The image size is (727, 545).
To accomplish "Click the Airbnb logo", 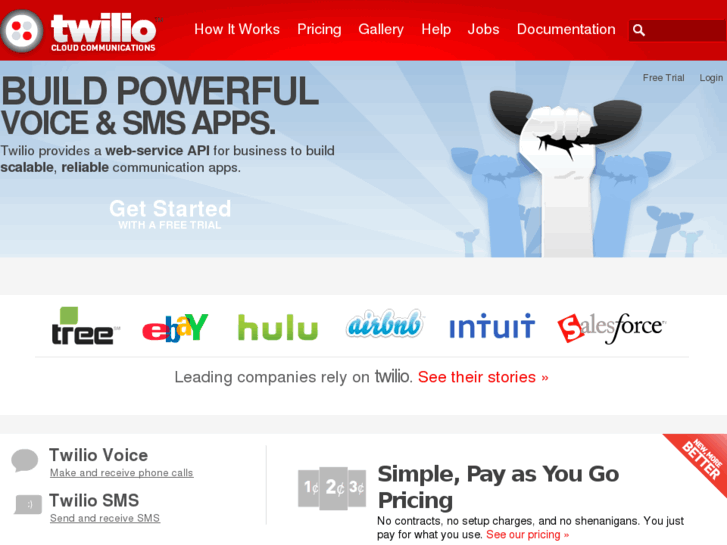I will click(384, 324).
